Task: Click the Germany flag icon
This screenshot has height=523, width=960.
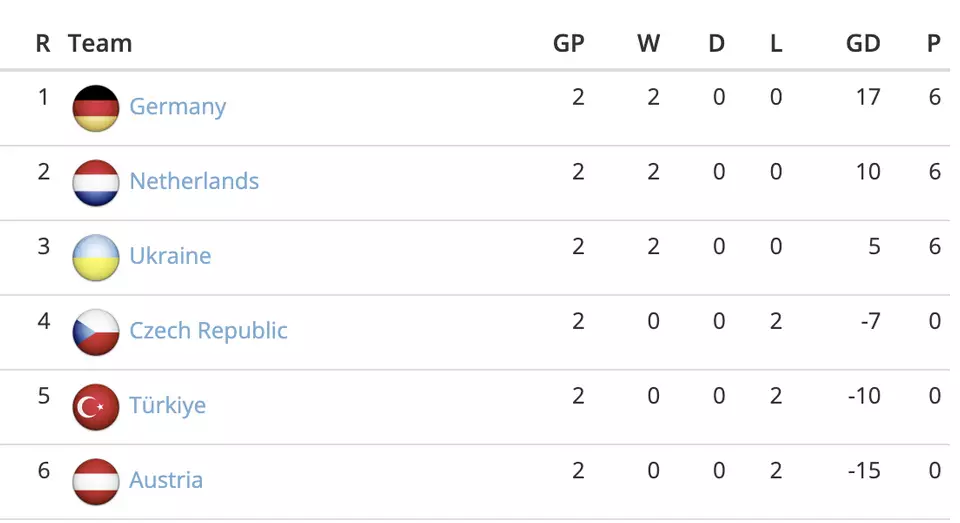Action: 96,108
